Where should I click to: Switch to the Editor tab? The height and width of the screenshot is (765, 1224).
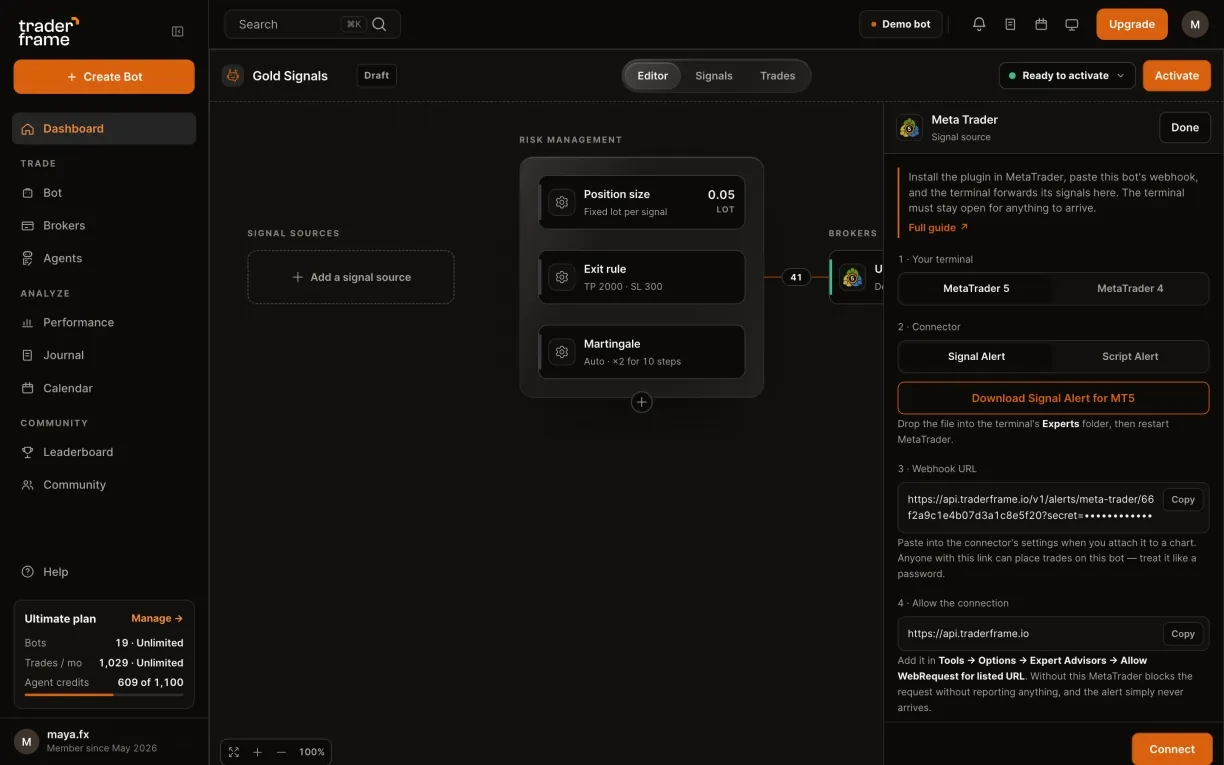point(653,76)
